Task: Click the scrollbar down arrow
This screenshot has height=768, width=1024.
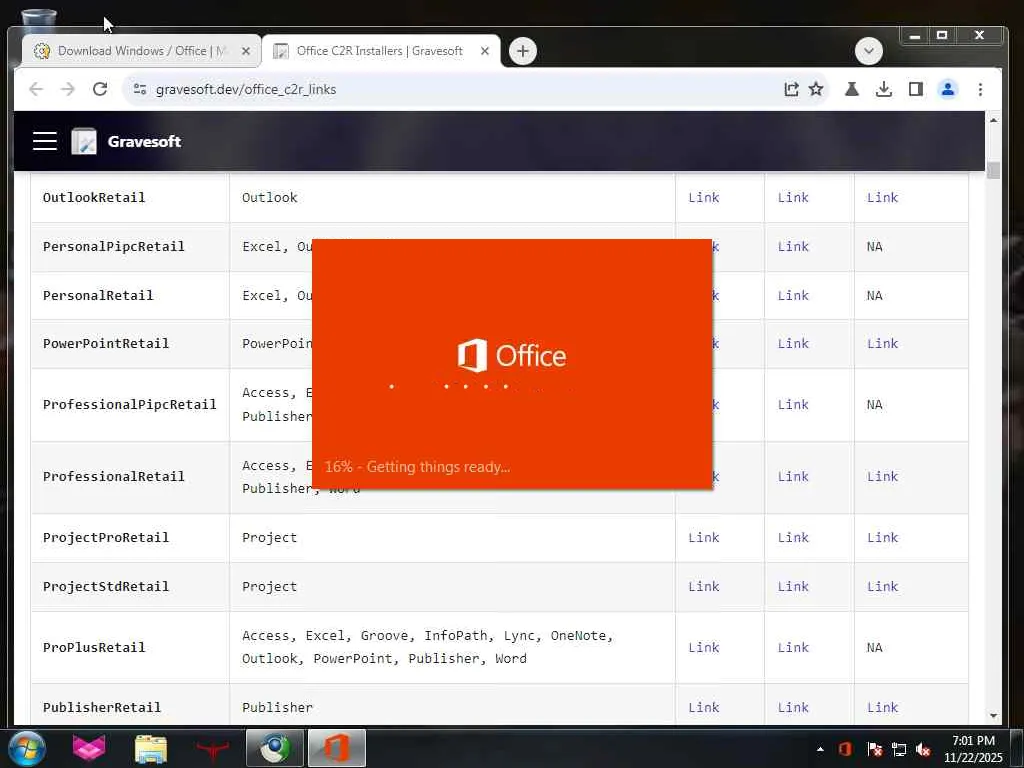Action: (993, 716)
